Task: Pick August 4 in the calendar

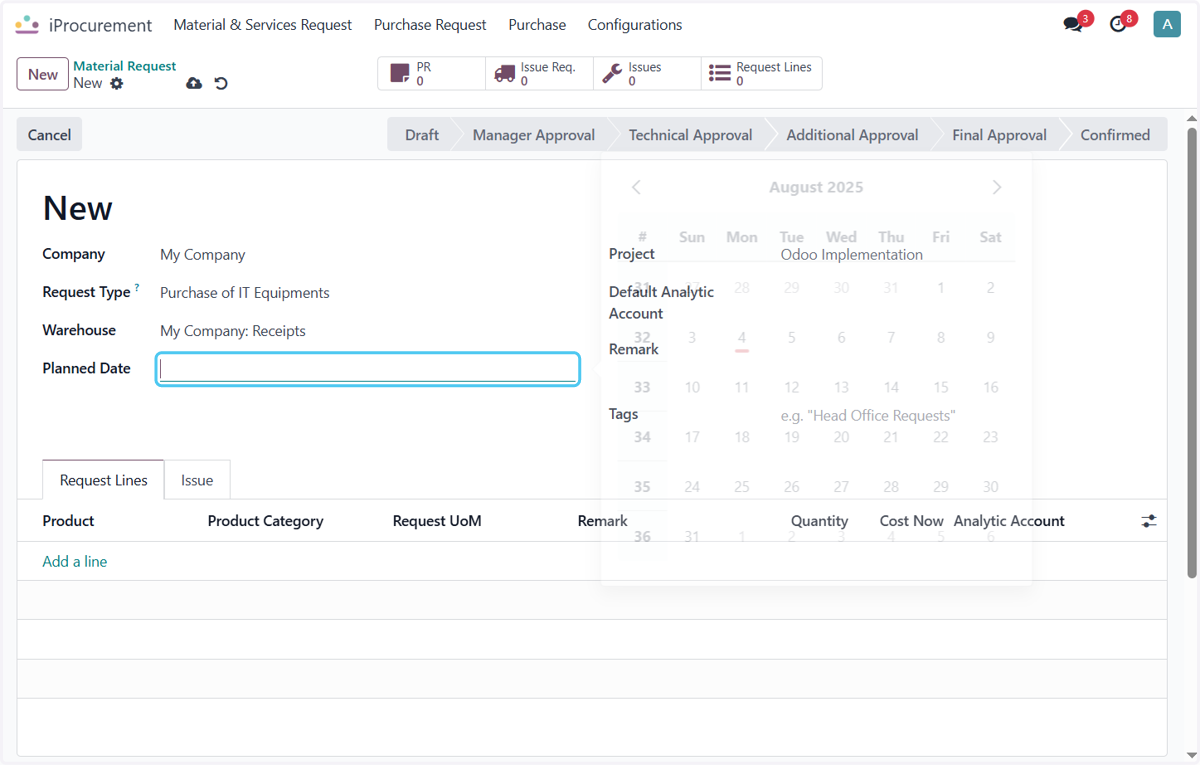Action: (x=742, y=338)
